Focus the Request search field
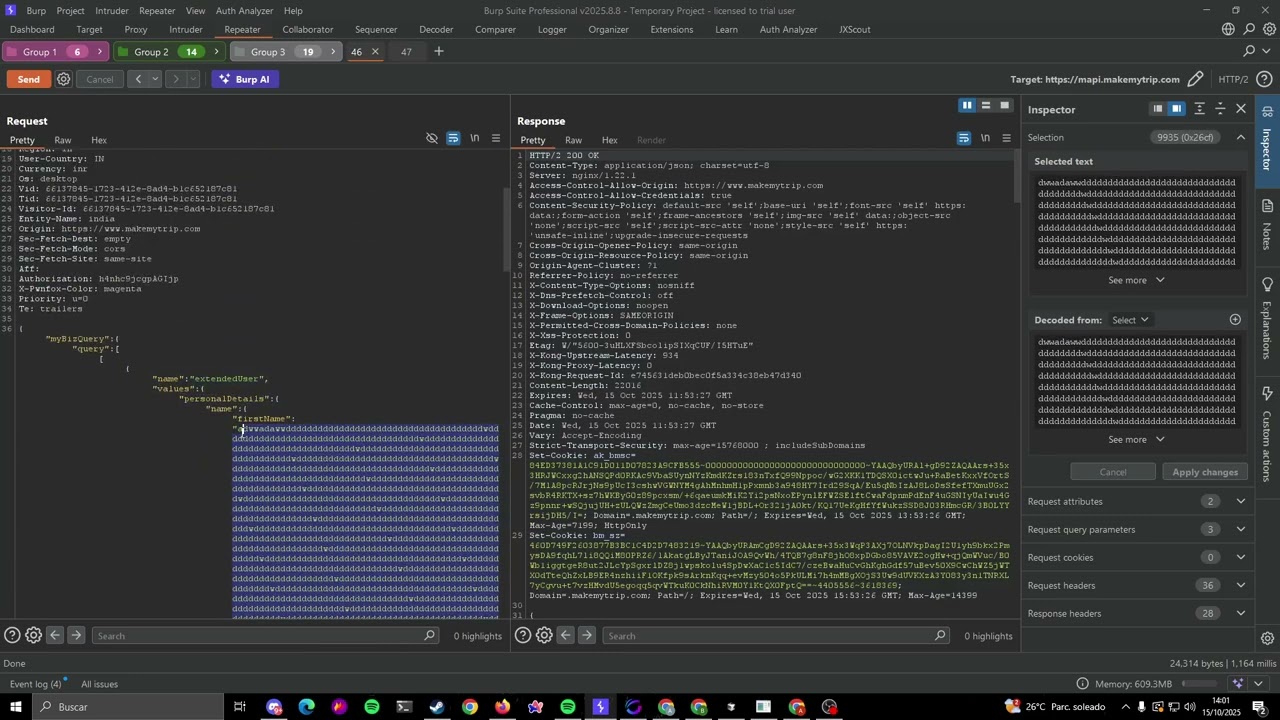This screenshot has width=1280, height=720. 265,636
